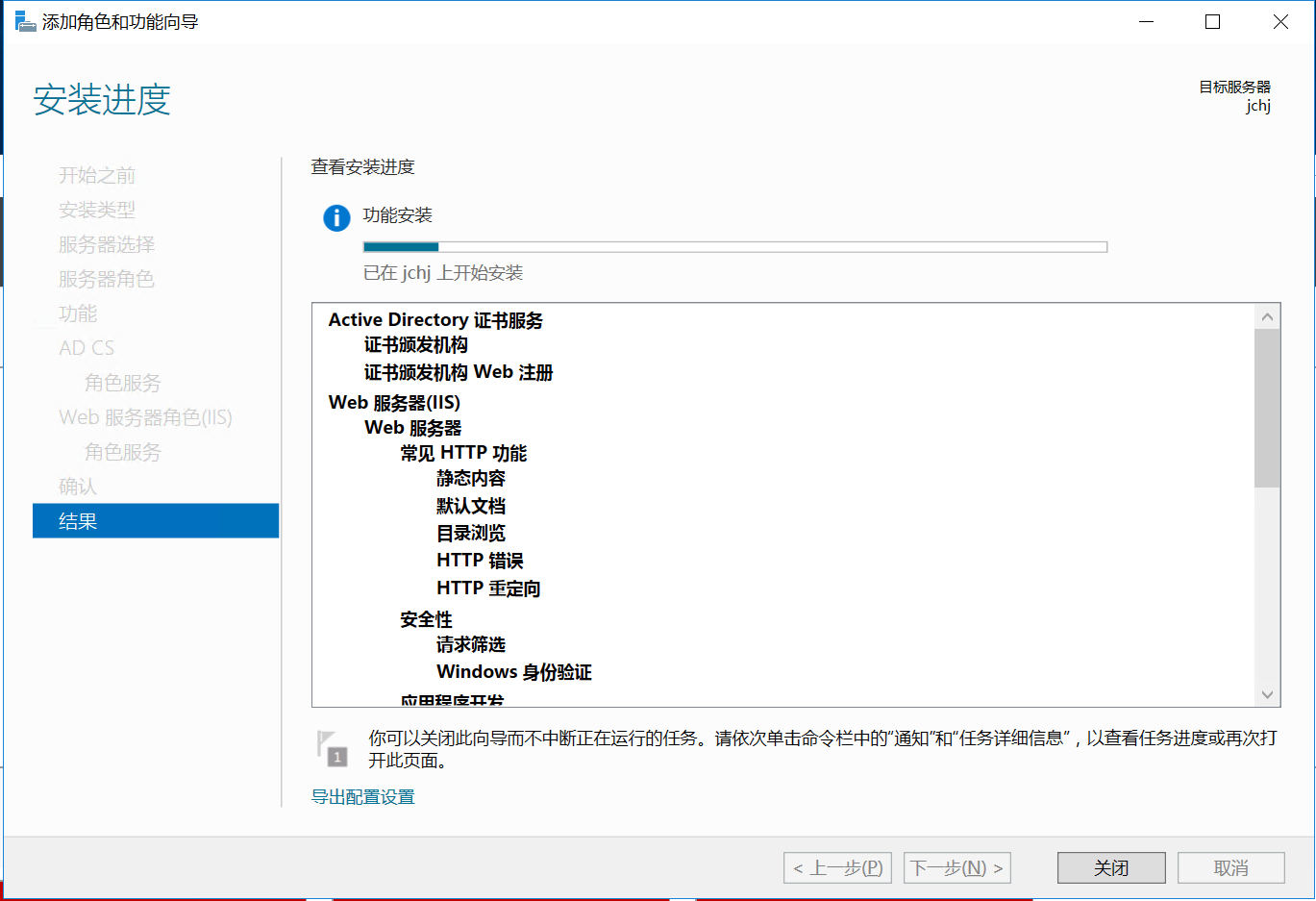1316x901 pixels.
Task: Minimize the wizard window
Action: point(1146,21)
